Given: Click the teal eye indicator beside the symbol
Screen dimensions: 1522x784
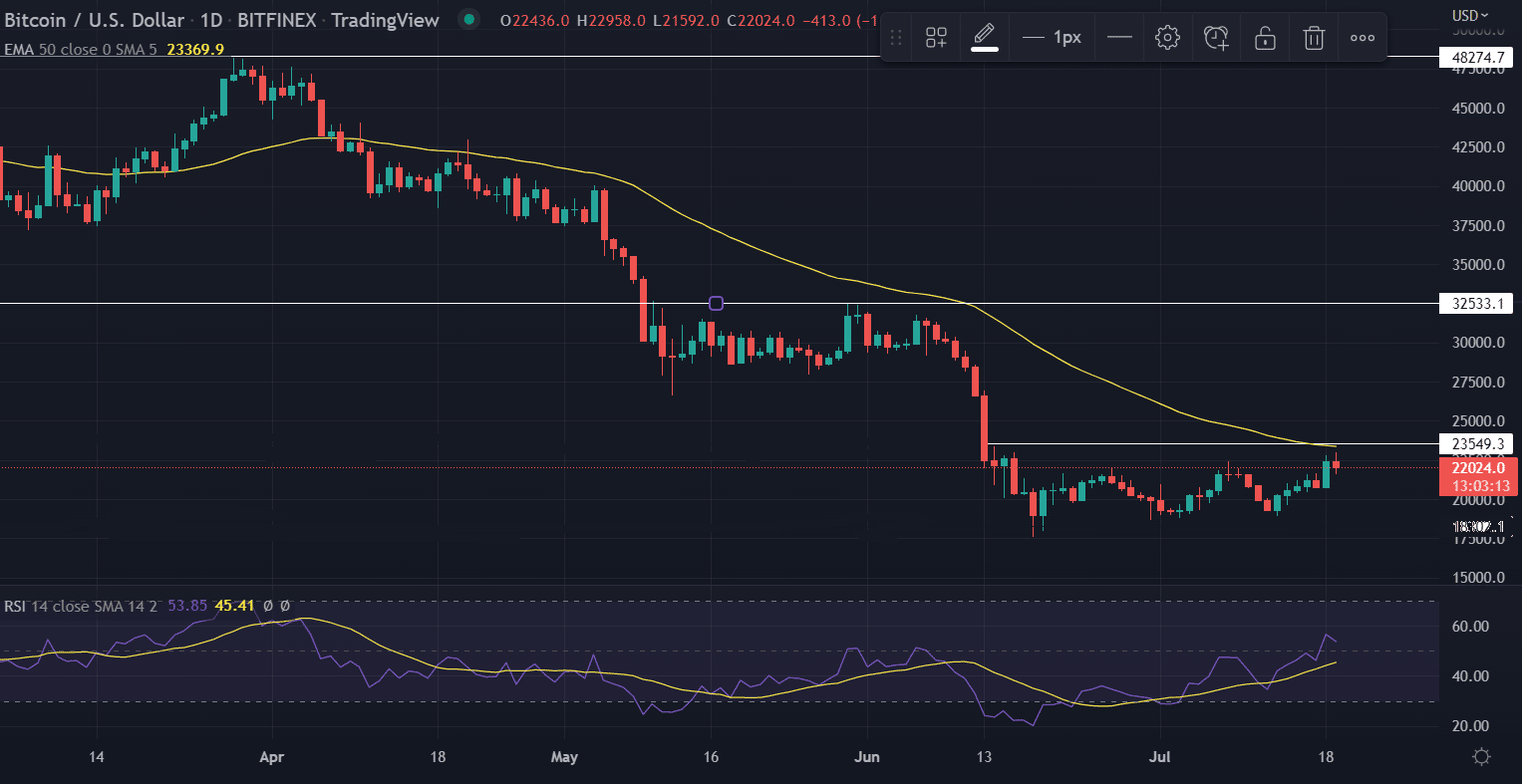Looking at the screenshot, I should point(467,18).
